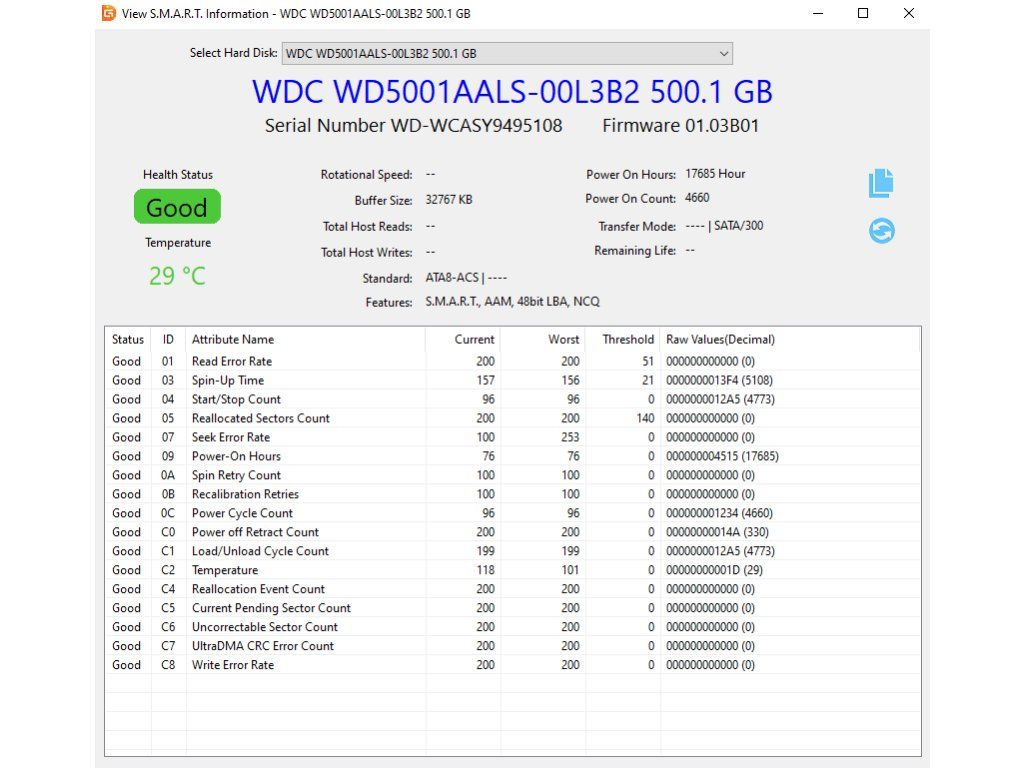Click the Attribute Name column header
1024x768 pixels.
233,339
